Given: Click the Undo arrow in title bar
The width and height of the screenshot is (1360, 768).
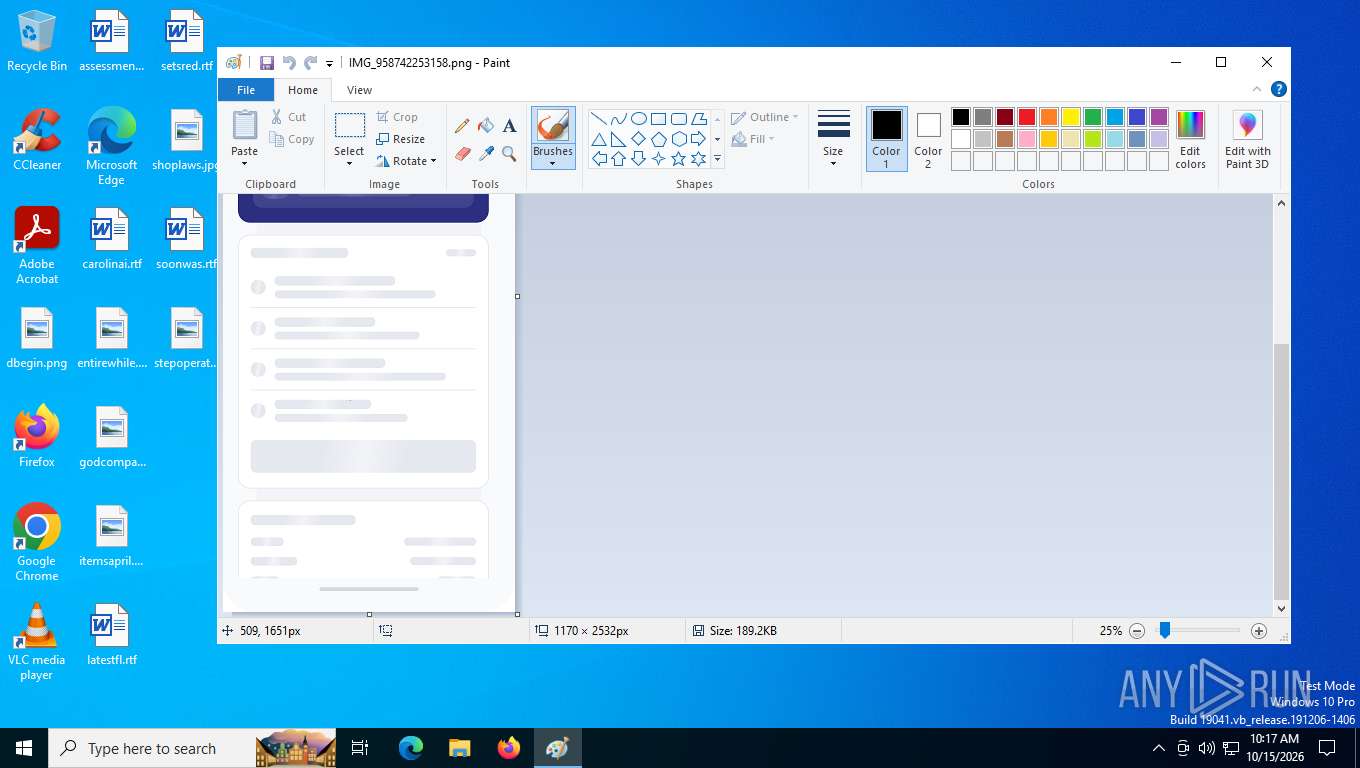Looking at the screenshot, I should [x=289, y=63].
